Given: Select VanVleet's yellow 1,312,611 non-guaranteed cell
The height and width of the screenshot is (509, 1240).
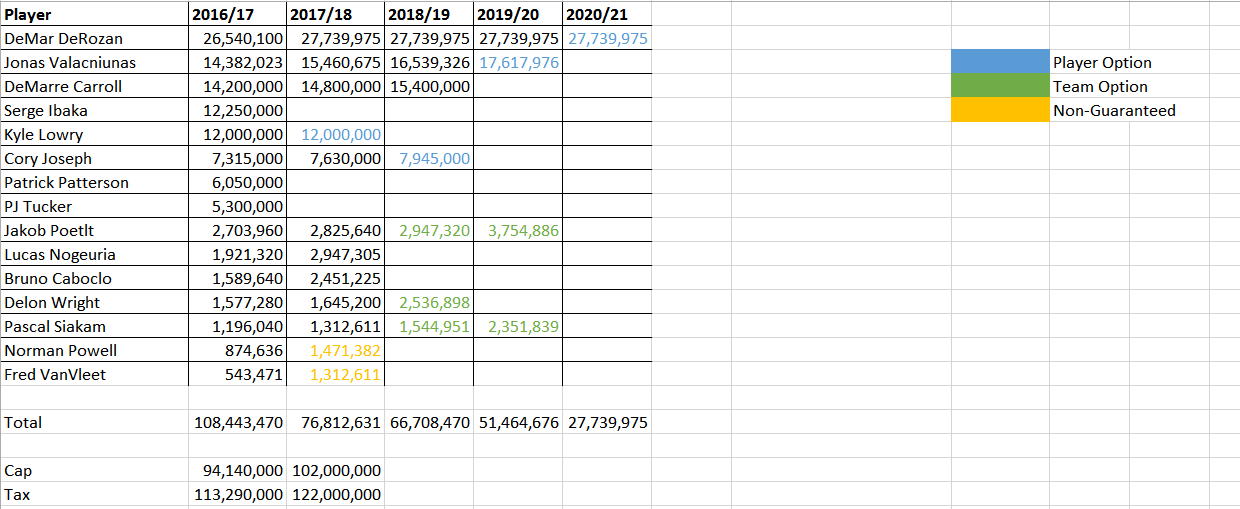Looking at the screenshot, I should (x=335, y=374).
